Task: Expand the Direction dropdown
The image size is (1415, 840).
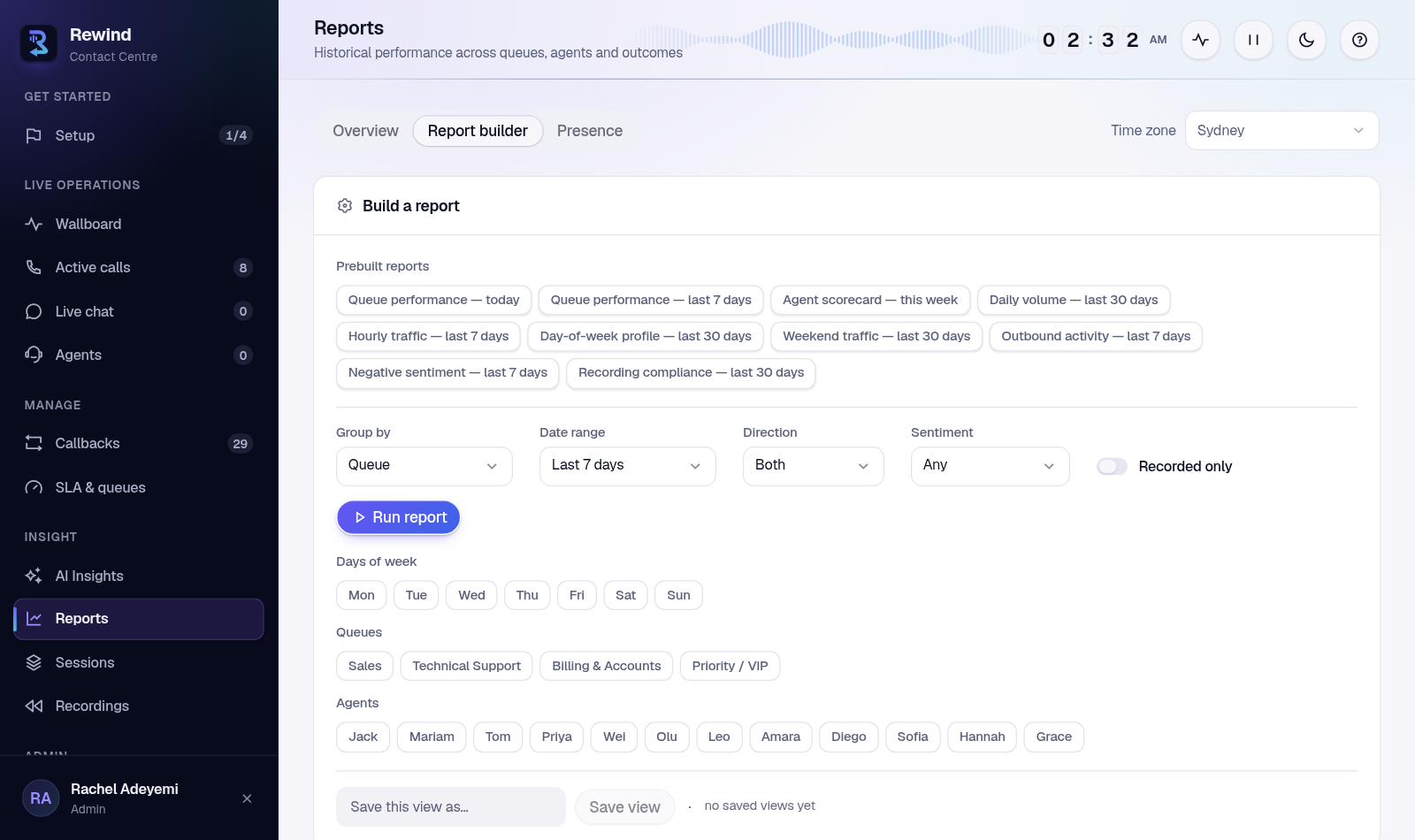Action: [x=814, y=466]
